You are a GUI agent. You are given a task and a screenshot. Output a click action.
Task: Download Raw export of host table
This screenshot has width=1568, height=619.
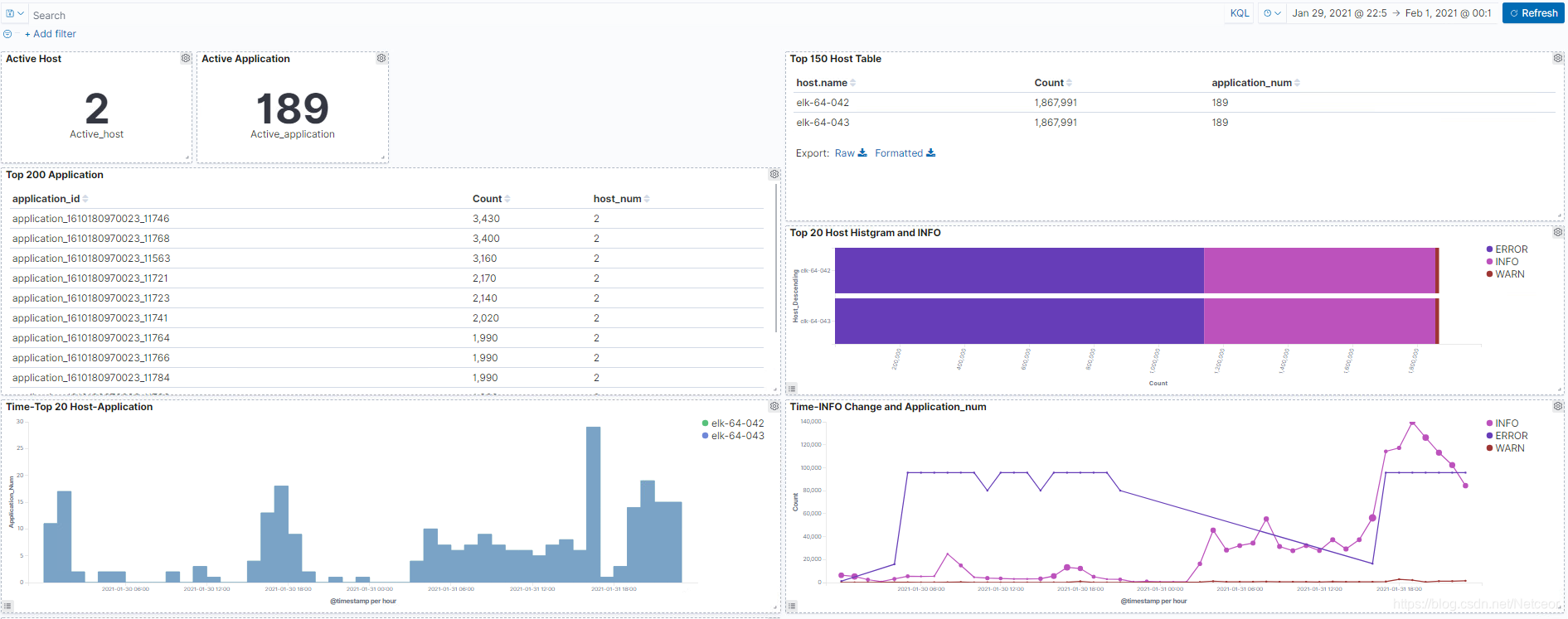click(x=851, y=153)
